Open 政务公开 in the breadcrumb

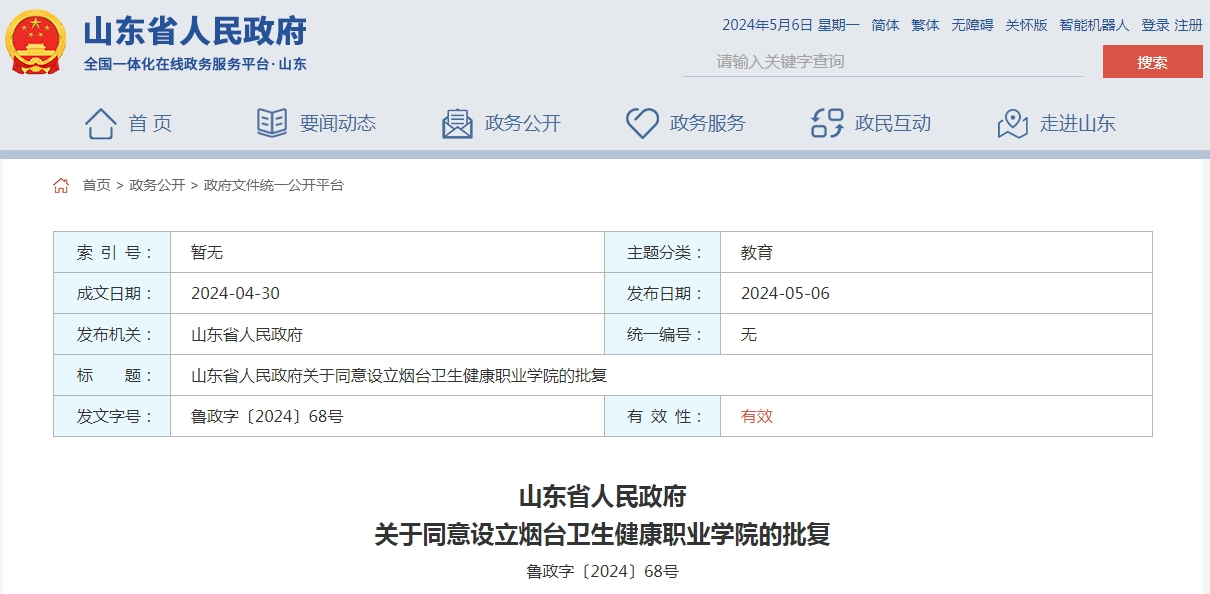coord(157,185)
